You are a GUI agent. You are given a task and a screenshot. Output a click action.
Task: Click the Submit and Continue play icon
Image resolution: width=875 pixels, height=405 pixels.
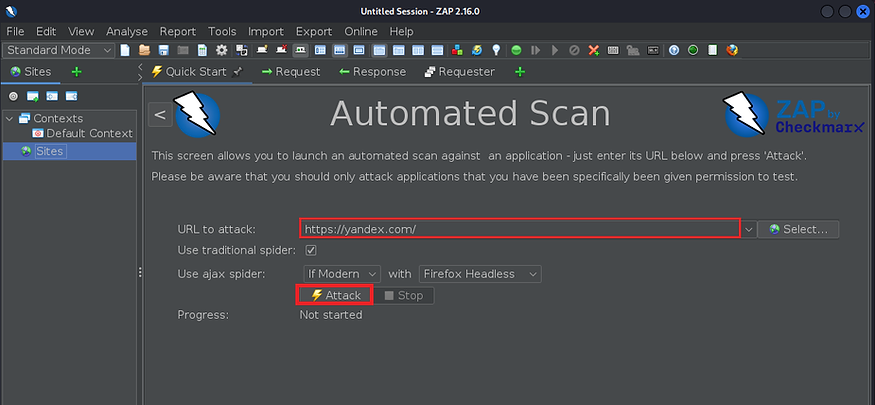click(x=555, y=50)
